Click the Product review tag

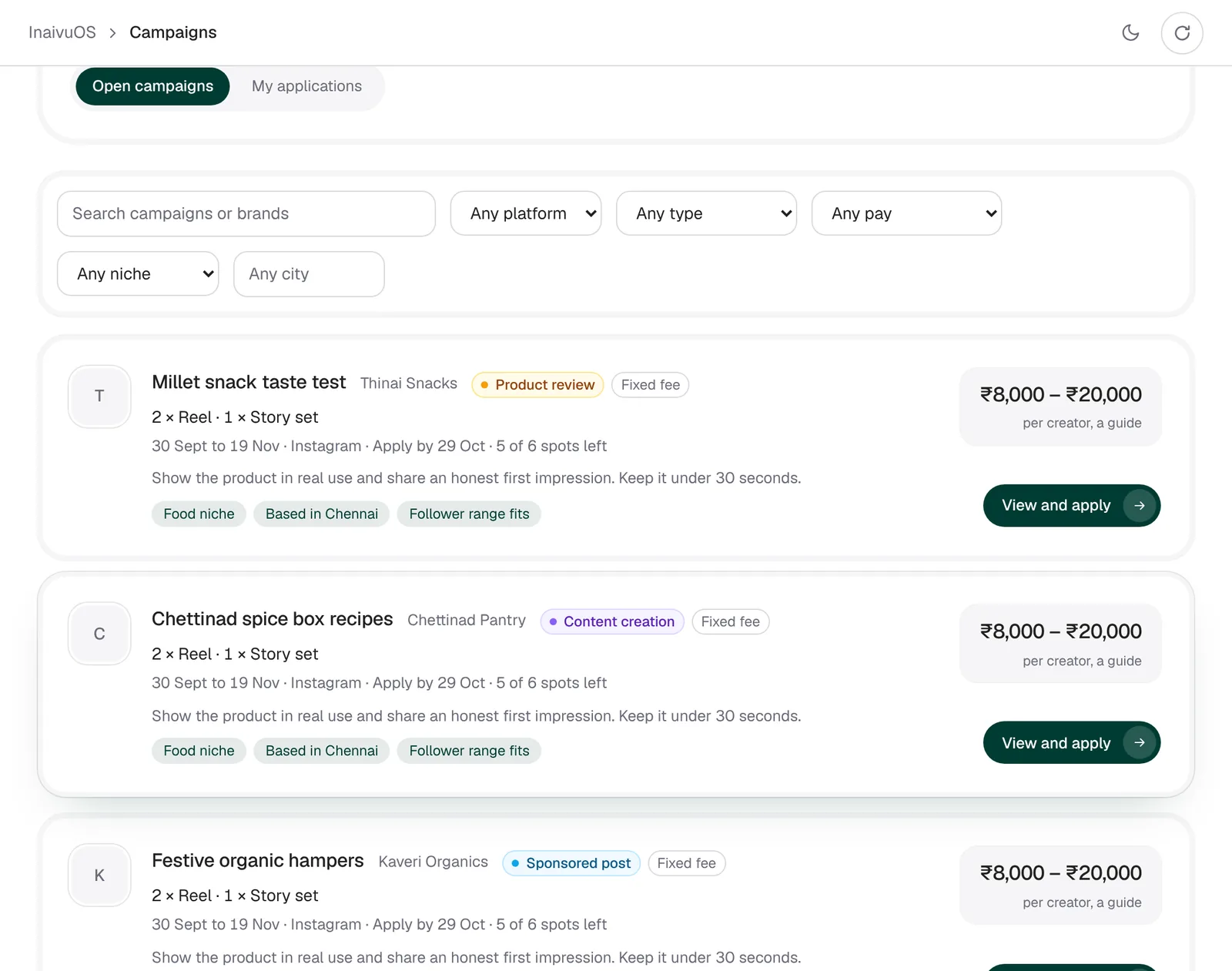tap(537, 384)
